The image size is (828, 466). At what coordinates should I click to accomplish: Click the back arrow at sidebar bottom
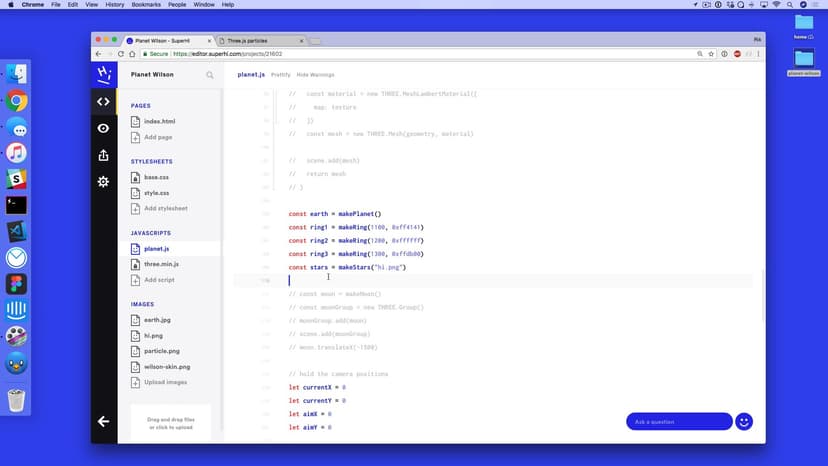coord(103,421)
